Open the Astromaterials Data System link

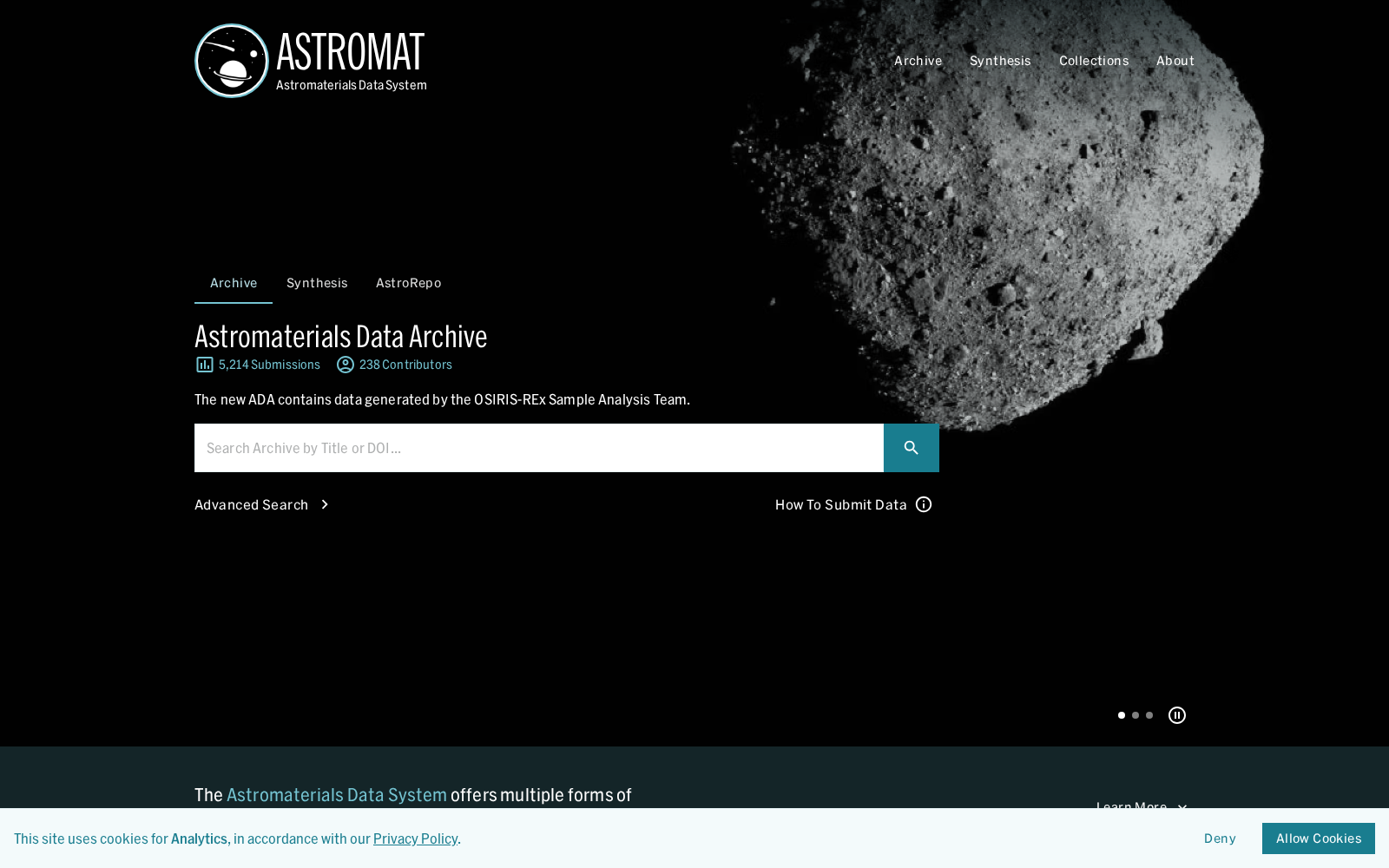coord(337,794)
